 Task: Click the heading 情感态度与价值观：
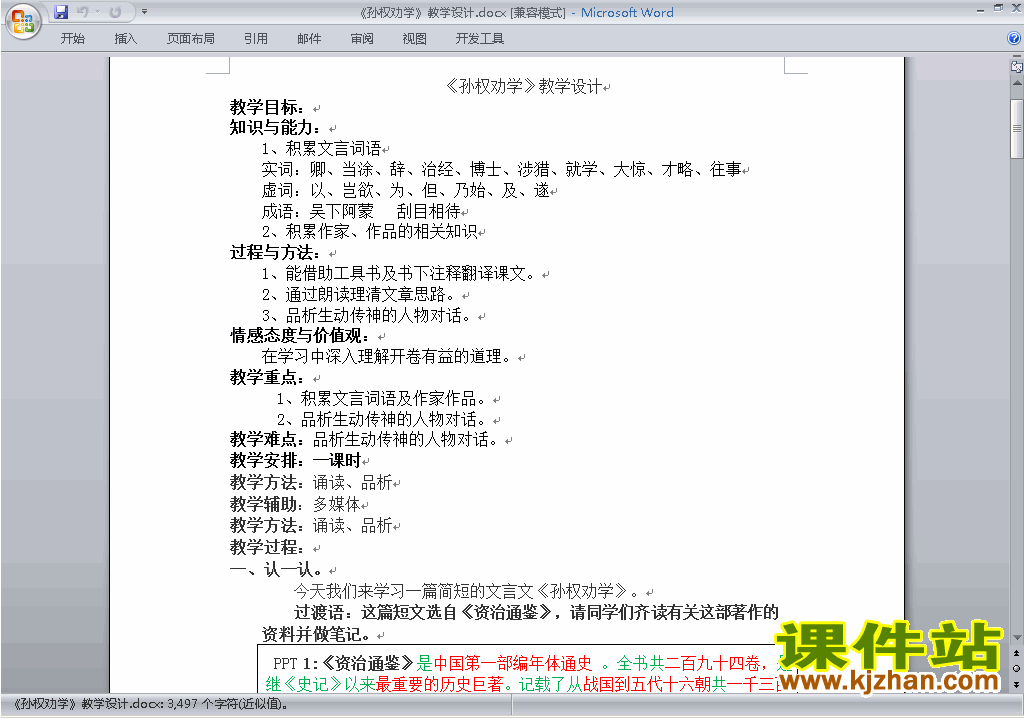(300, 336)
